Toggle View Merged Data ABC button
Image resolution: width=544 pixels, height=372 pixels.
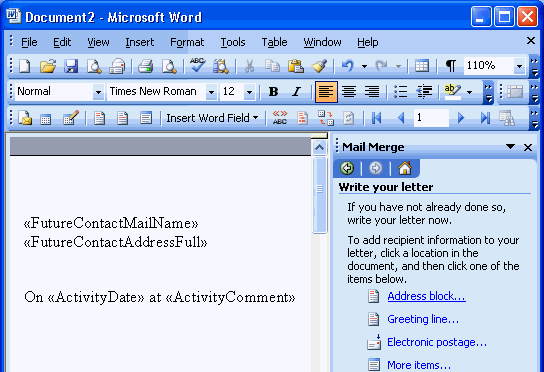click(280, 118)
